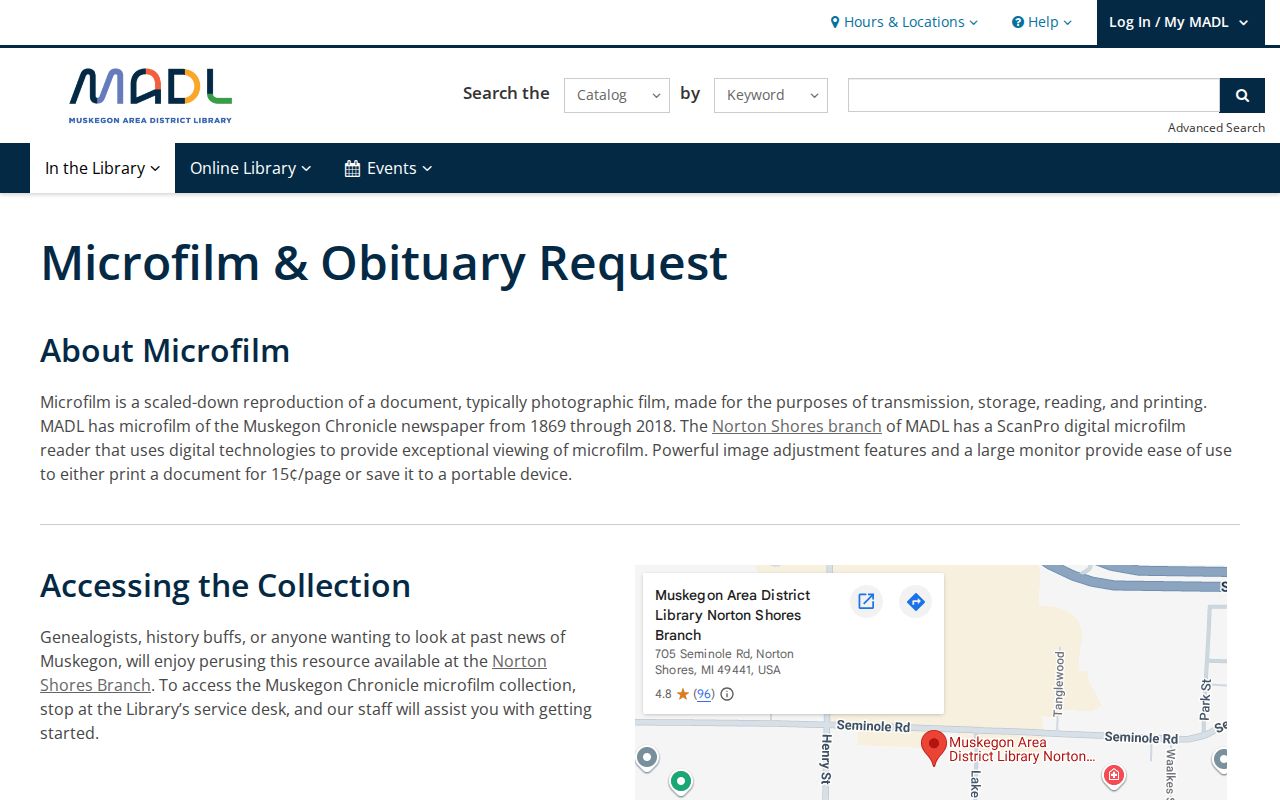
Task: Open the MADL logo home link
Action: click(150, 96)
